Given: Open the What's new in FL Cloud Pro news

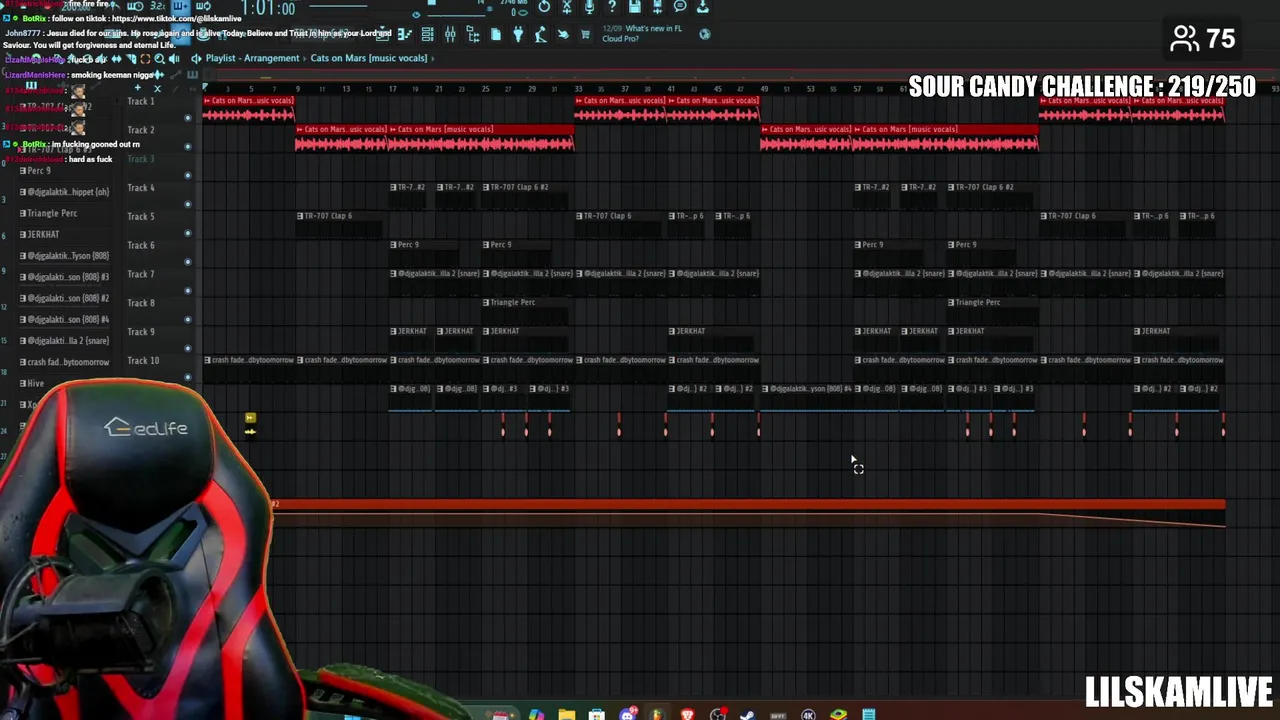Looking at the screenshot, I should pos(642,33).
